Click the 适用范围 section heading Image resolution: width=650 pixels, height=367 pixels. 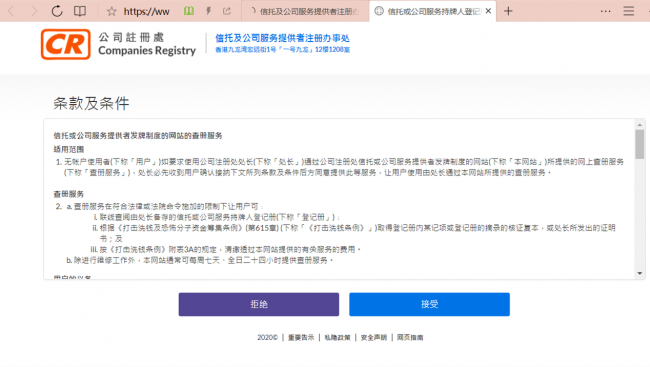69,149
